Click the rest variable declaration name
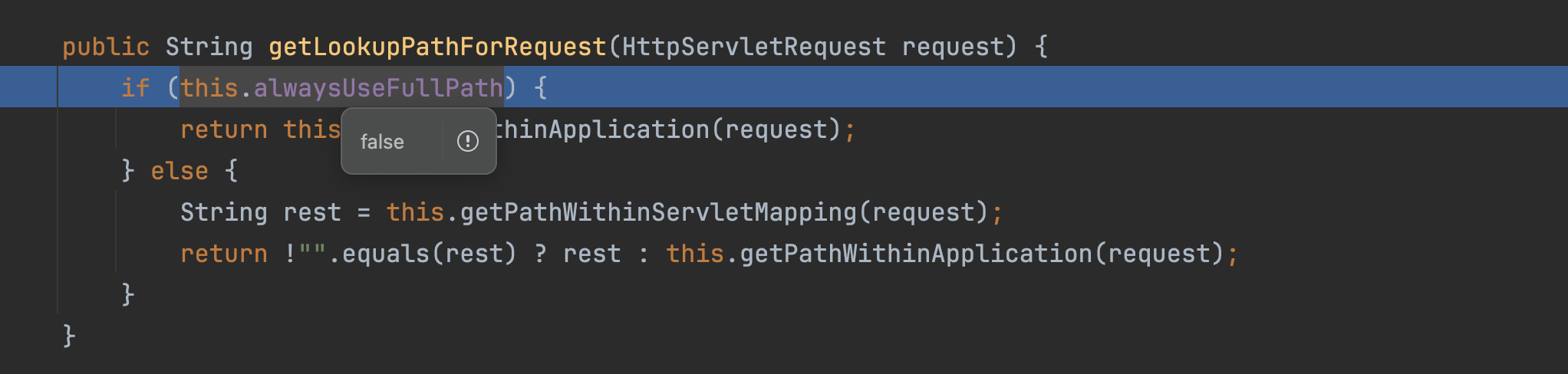Image resolution: width=1568 pixels, height=374 pixels. click(x=311, y=212)
